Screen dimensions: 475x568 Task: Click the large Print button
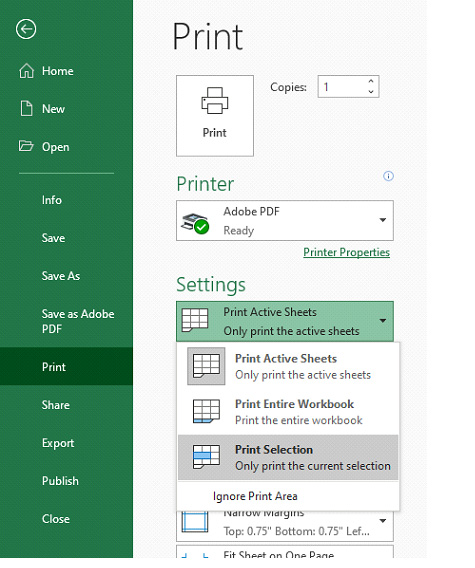pyautogui.click(x=215, y=116)
